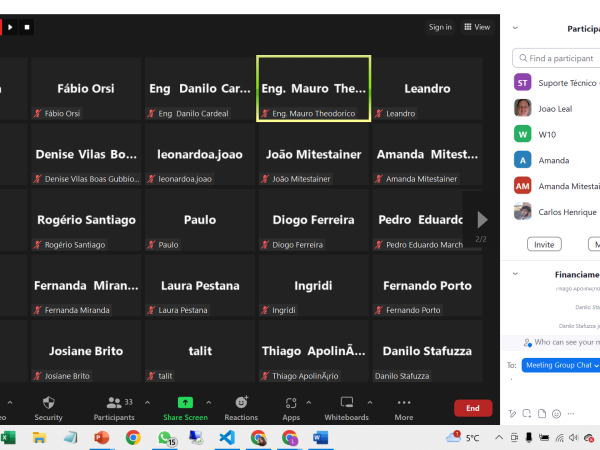Expand the Share Screen options arrow
The height and width of the screenshot is (450, 600).
(209, 403)
